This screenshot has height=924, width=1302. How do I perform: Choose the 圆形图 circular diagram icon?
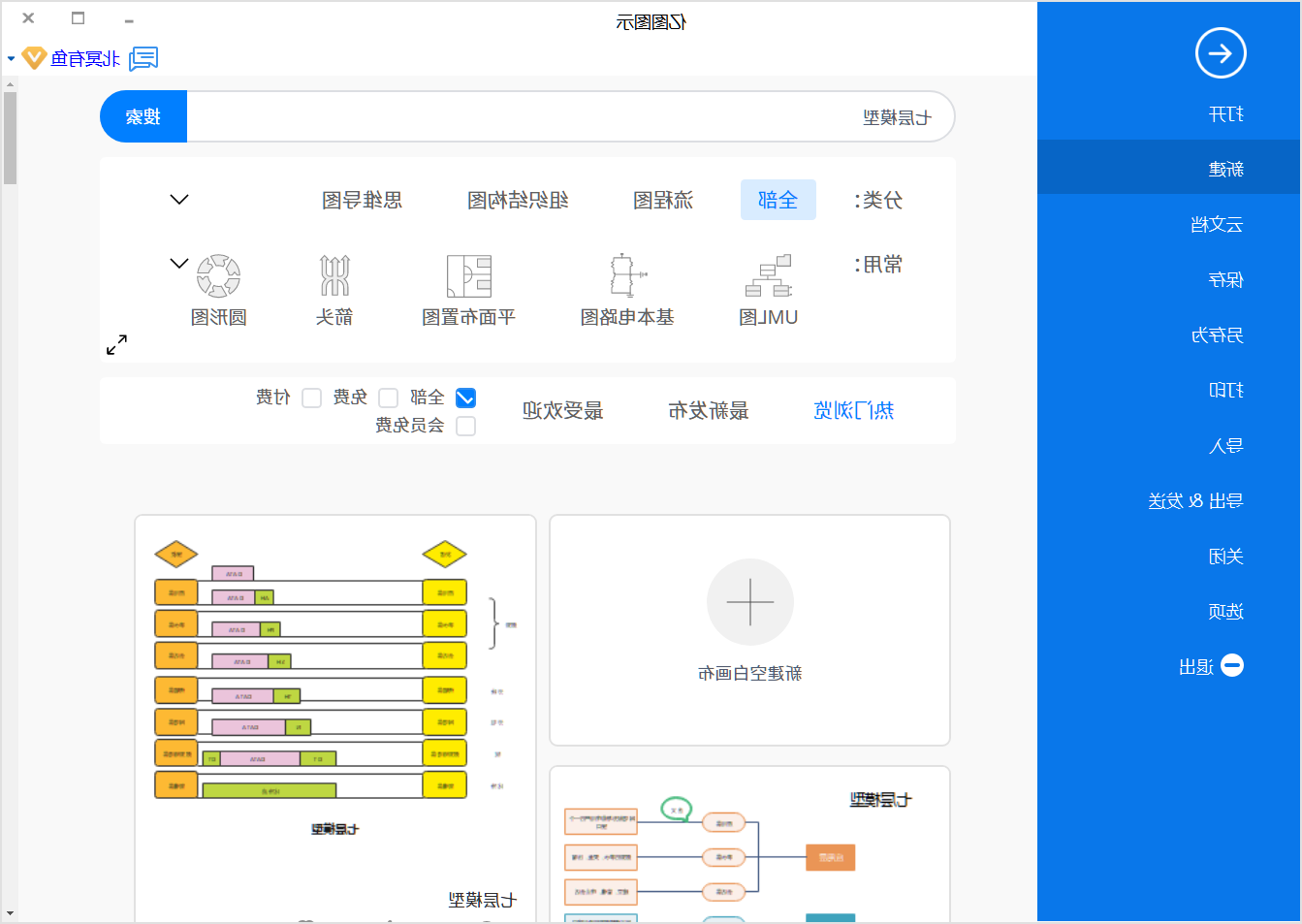[218, 276]
